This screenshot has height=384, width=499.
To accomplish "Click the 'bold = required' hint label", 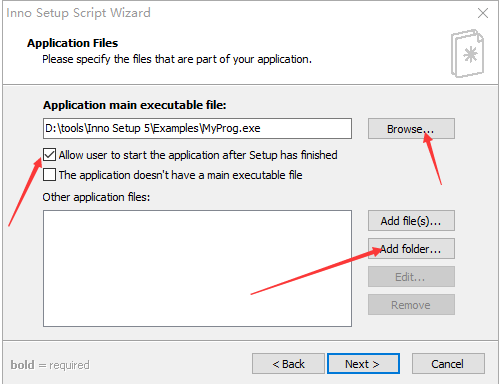I will [50, 365].
